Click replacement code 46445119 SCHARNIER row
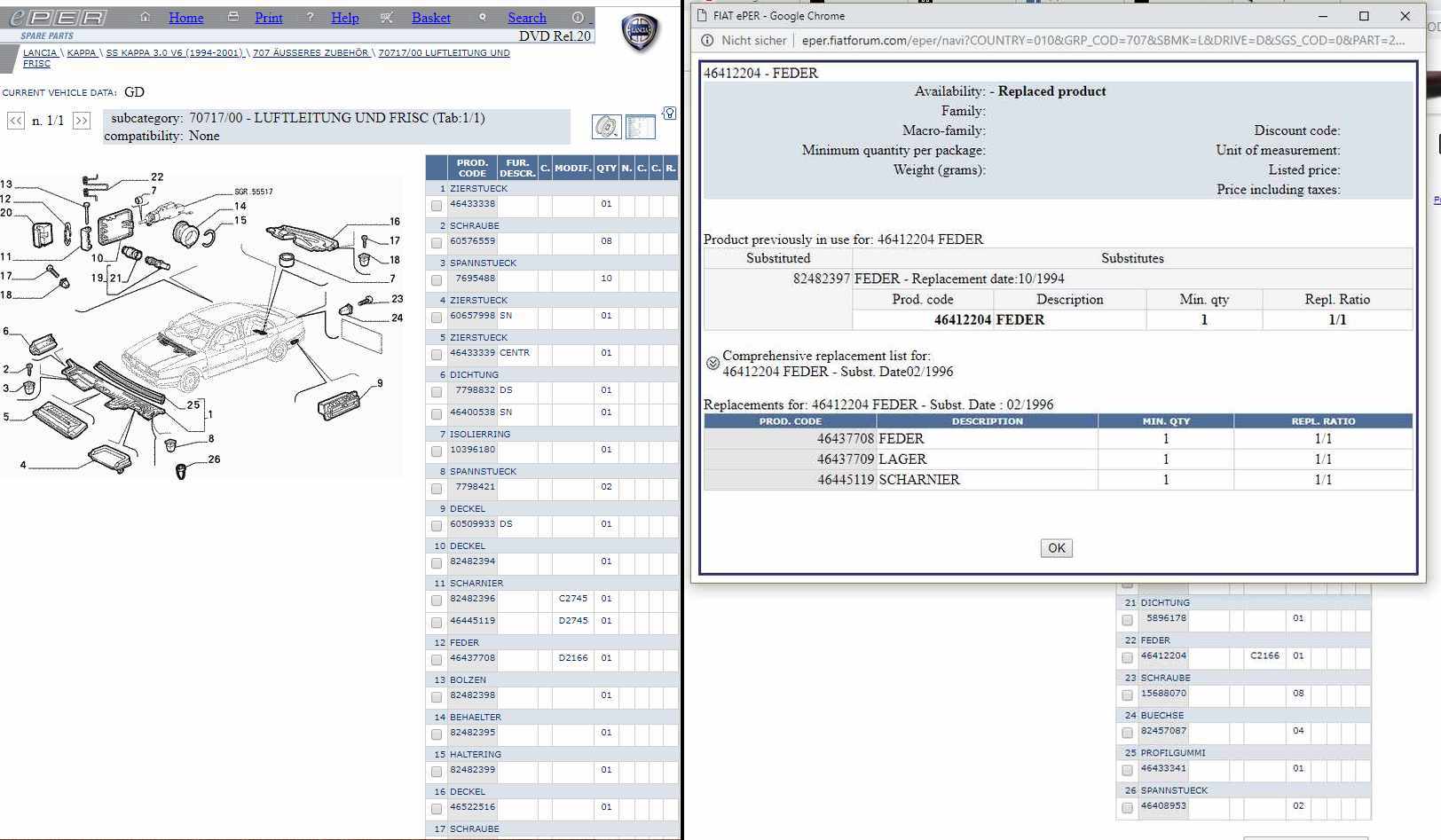The image size is (1441, 840). (x=1058, y=479)
